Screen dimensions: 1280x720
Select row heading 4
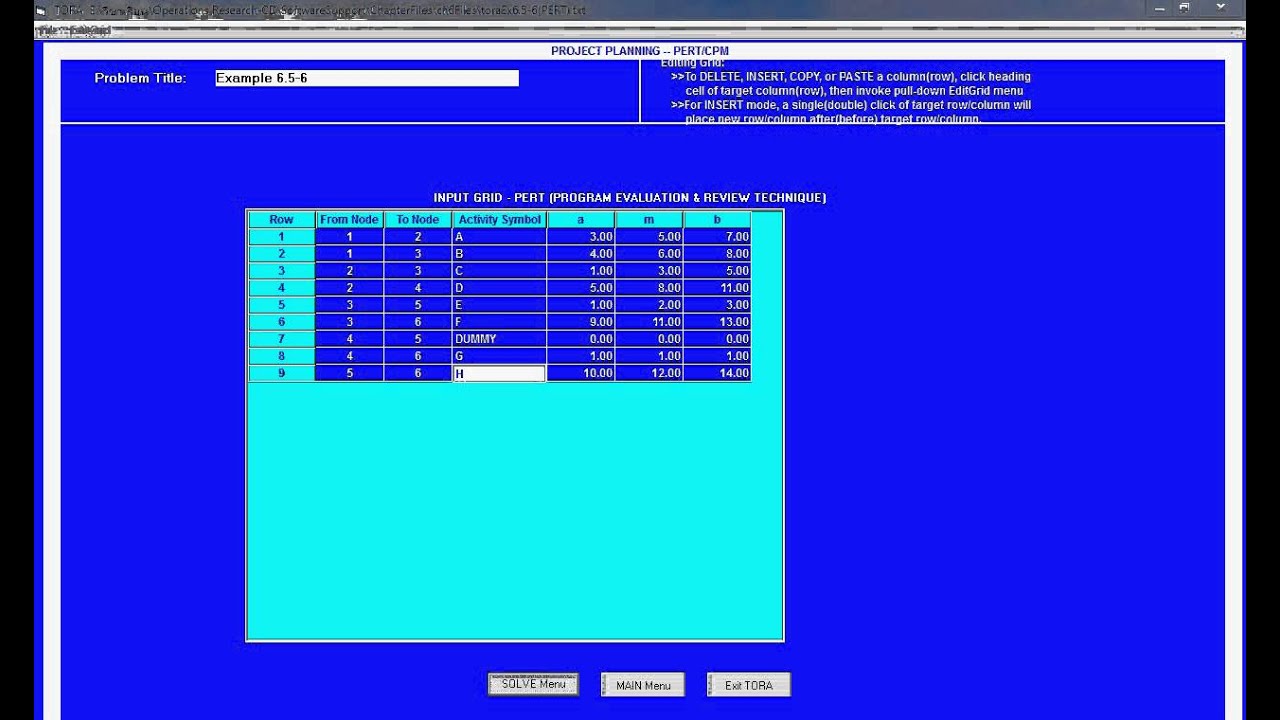click(x=281, y=288)
